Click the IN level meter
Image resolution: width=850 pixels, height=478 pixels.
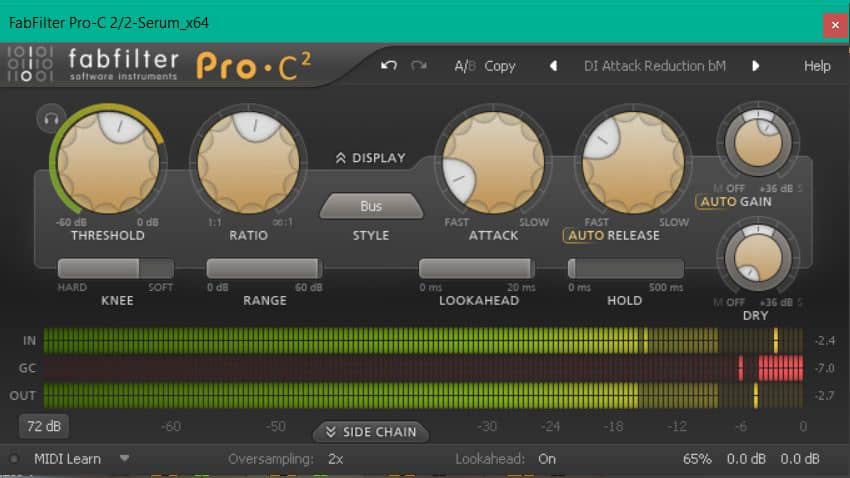tap(423, 341)
